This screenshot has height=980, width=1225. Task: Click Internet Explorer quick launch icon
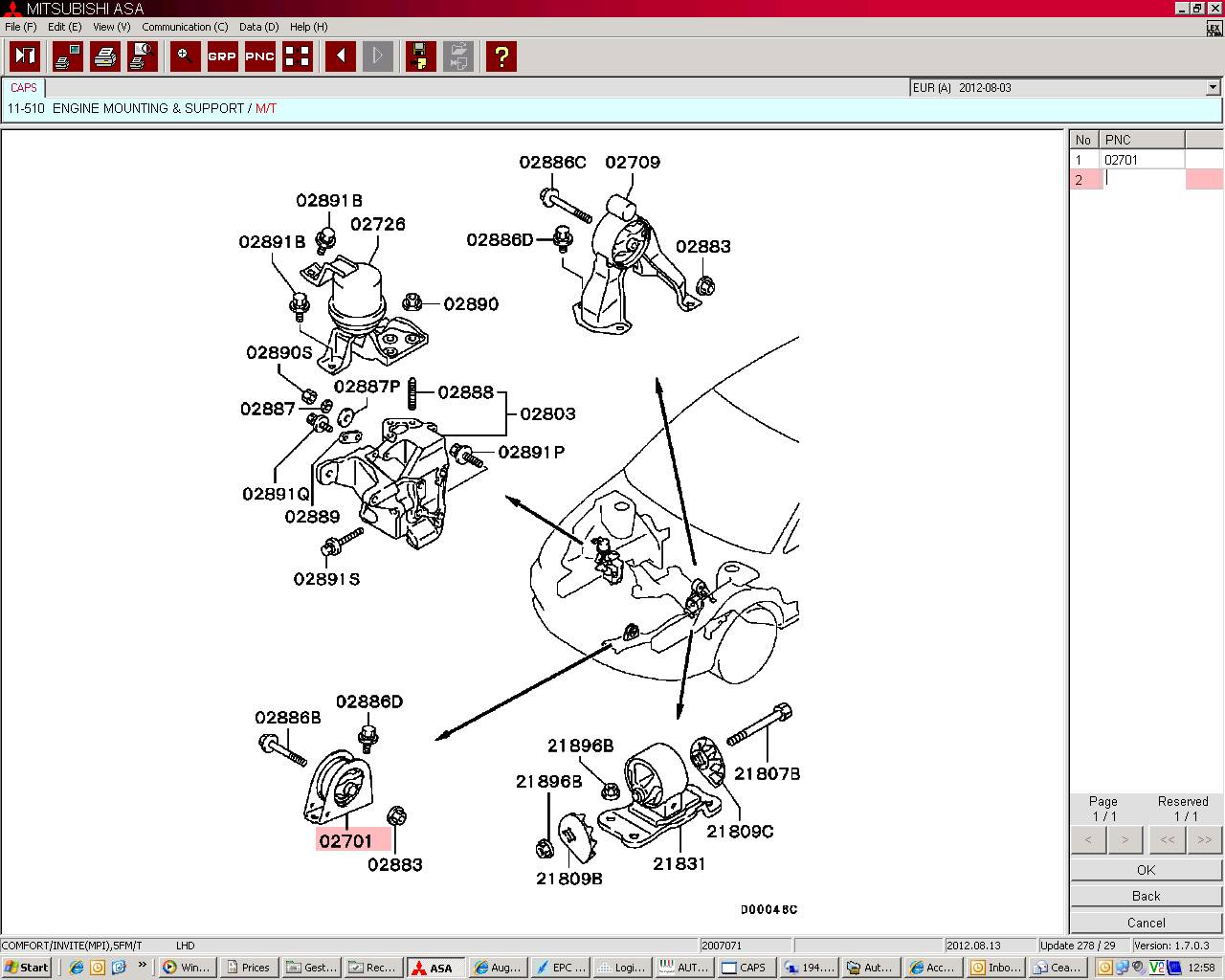pyautogui.click(x=77, y=968)
